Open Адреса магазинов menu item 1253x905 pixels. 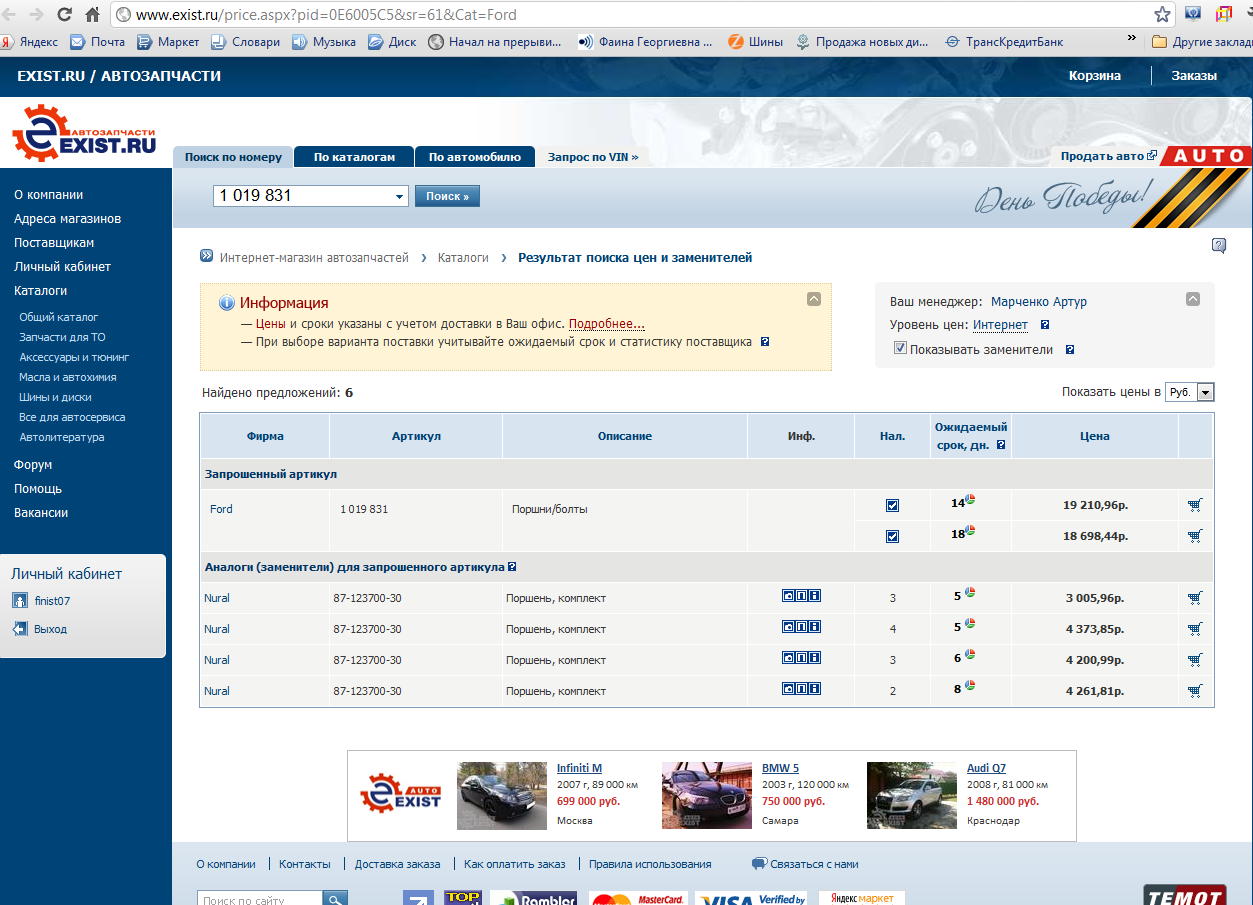[x=68, y=219]
